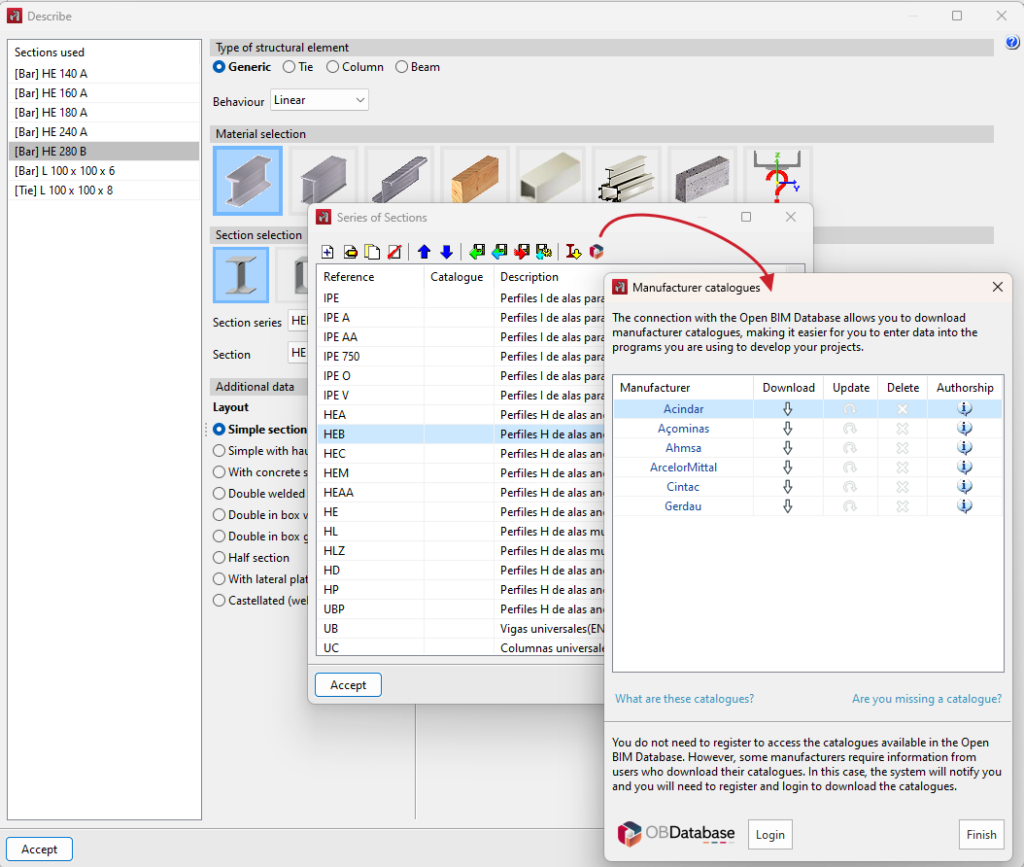Select the Generic structural element type
Viewport: 1024px width, 867px height.
242,67
